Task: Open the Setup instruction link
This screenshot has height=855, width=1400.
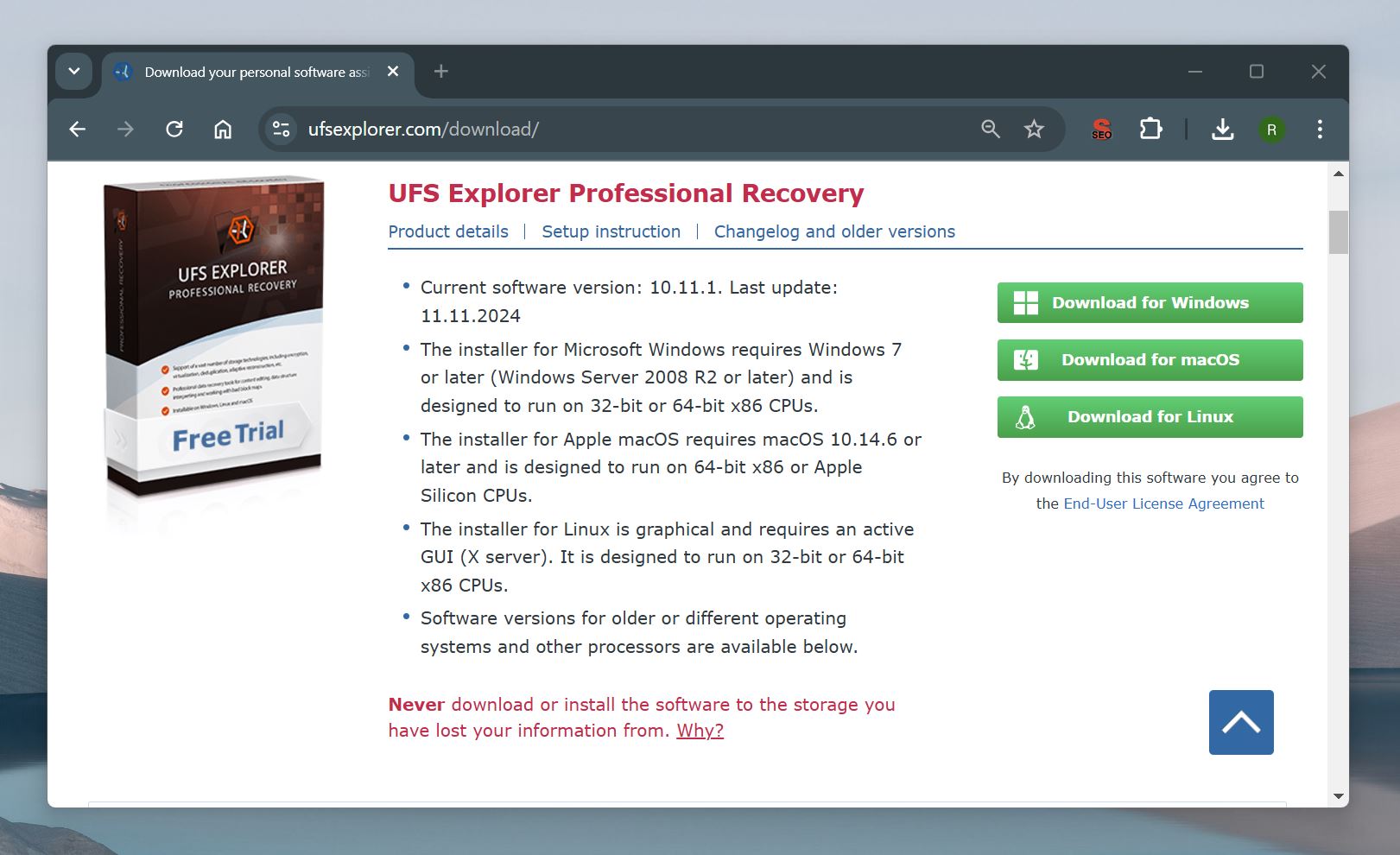Action: tap(611, 231)
